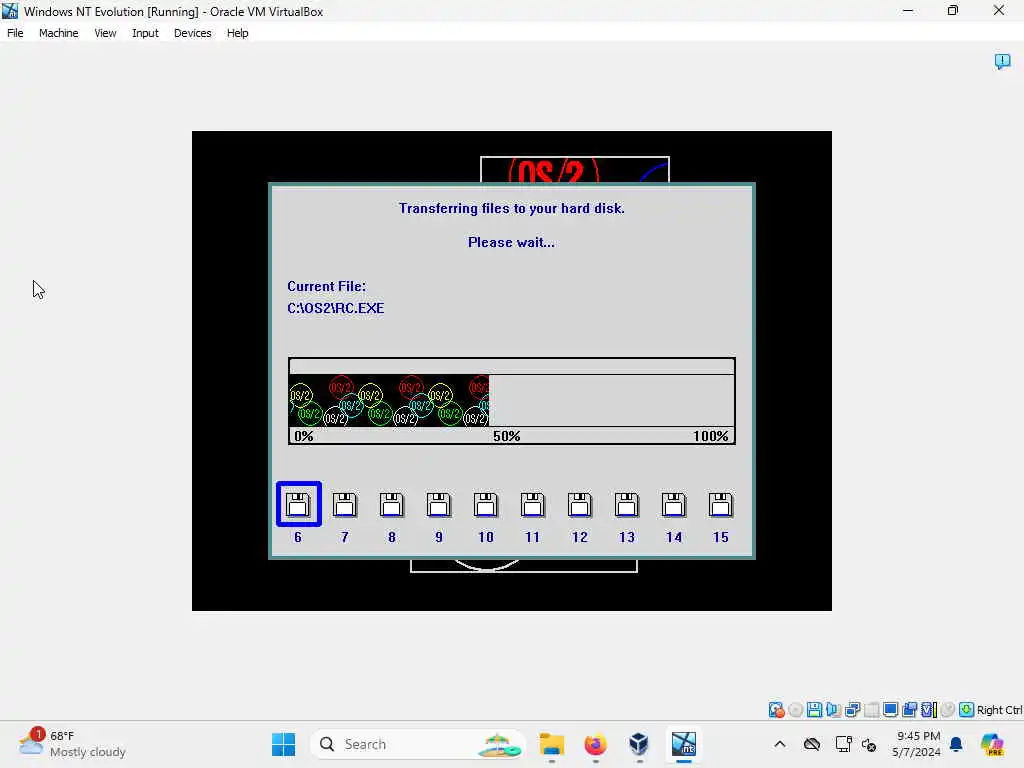
Task: Open the View menu
Action: tap(105, 33)
